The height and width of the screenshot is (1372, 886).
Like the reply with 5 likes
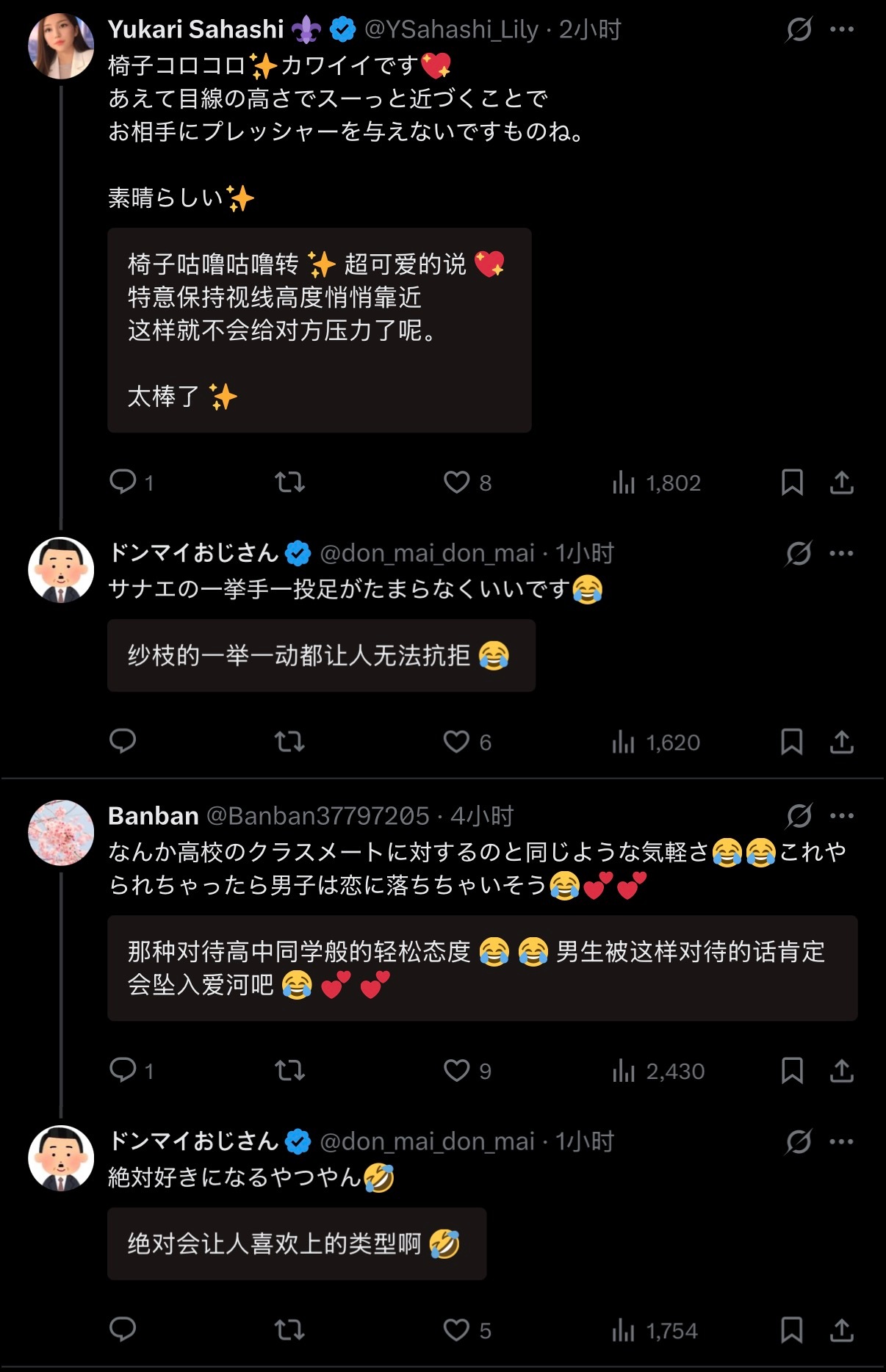(x=467, y=1330)
